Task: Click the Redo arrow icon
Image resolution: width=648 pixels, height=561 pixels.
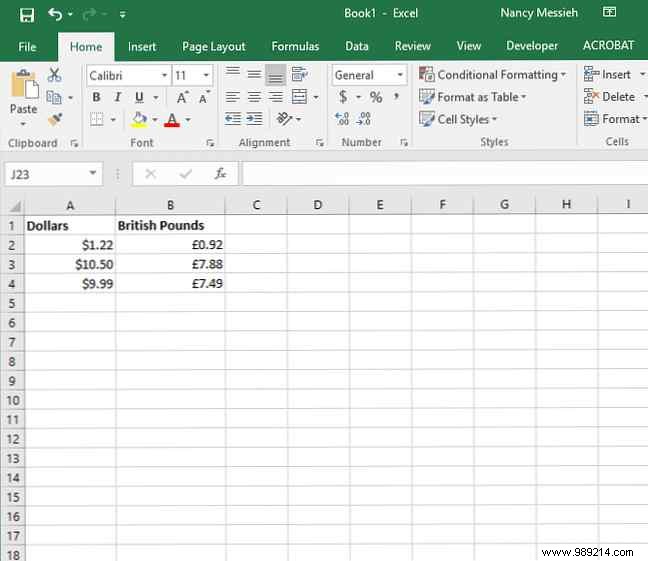Action: tap(89, 15)
